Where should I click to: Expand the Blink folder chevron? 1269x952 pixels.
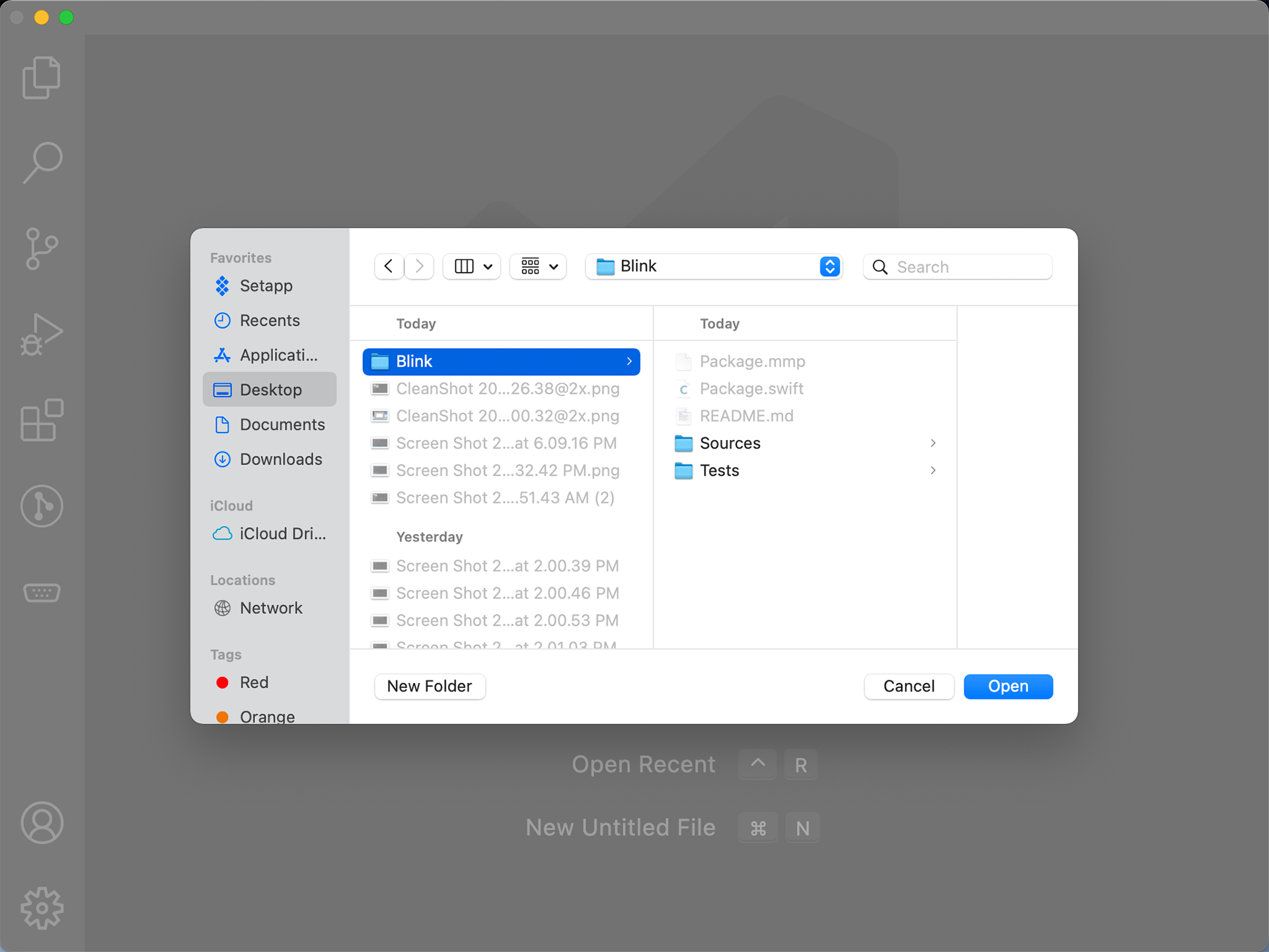coord(629,361)
